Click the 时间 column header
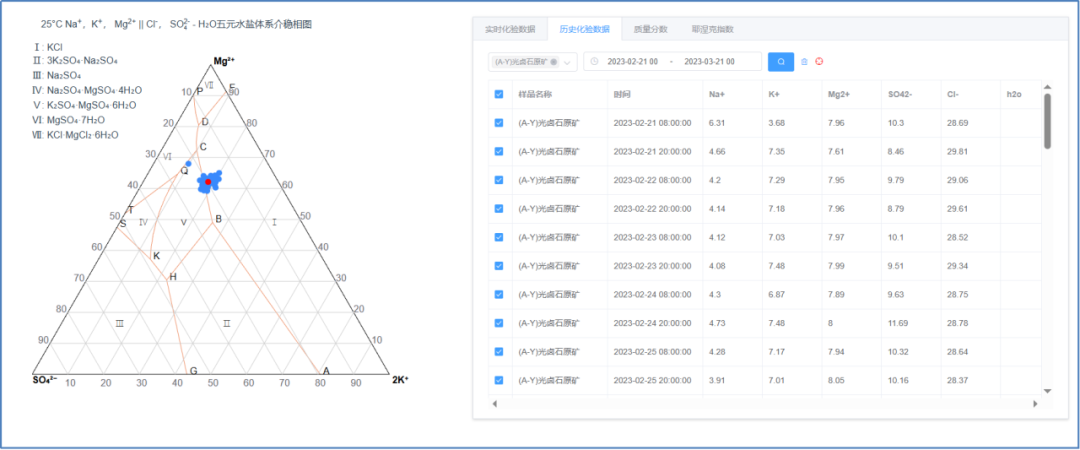 pyautogui.click(x=621, y=94)
